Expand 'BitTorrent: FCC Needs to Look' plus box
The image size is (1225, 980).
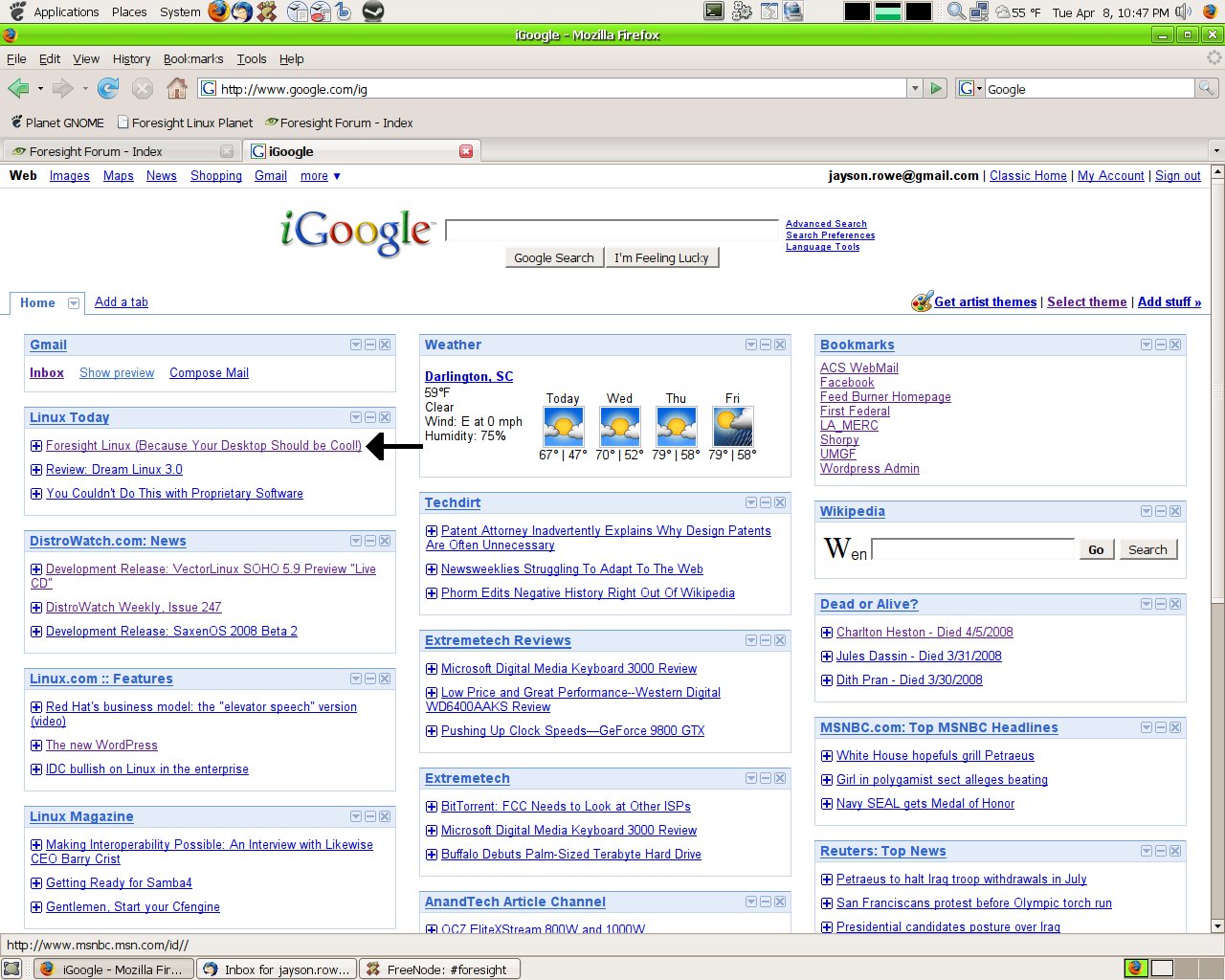pyautogui.click(x=432, y=806)
